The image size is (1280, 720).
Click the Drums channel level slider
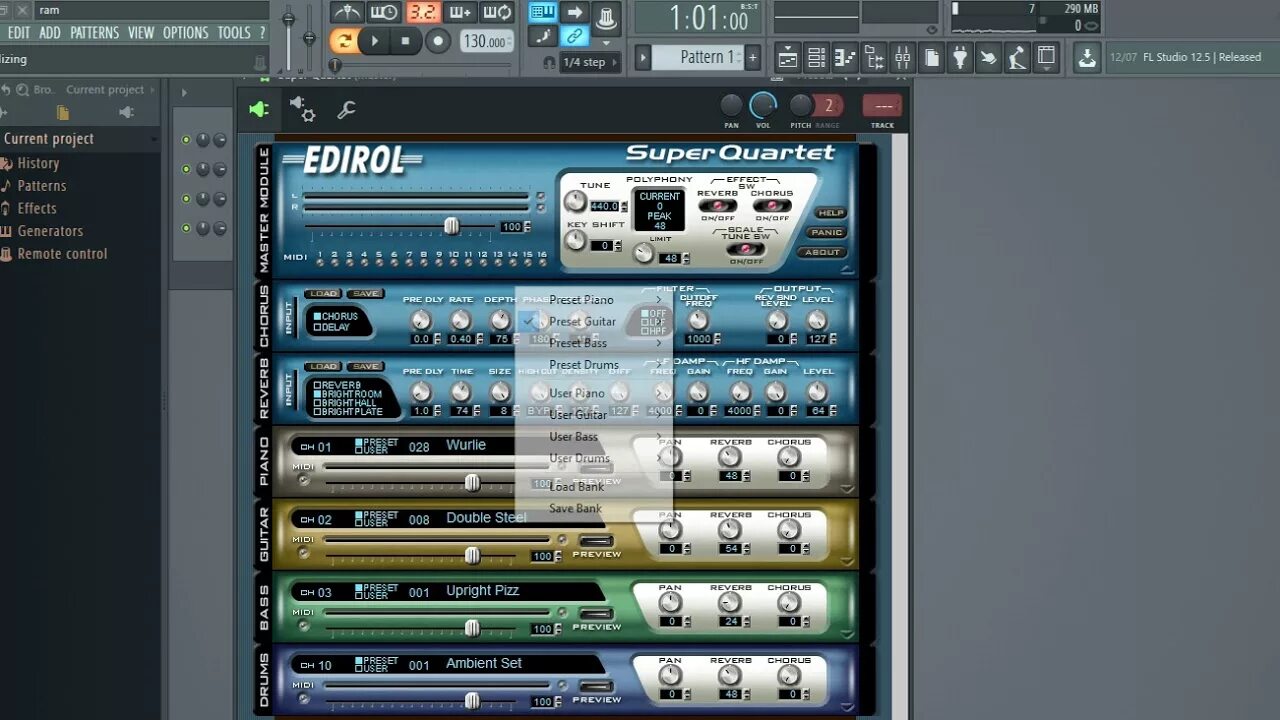click(x=472, y=701)
